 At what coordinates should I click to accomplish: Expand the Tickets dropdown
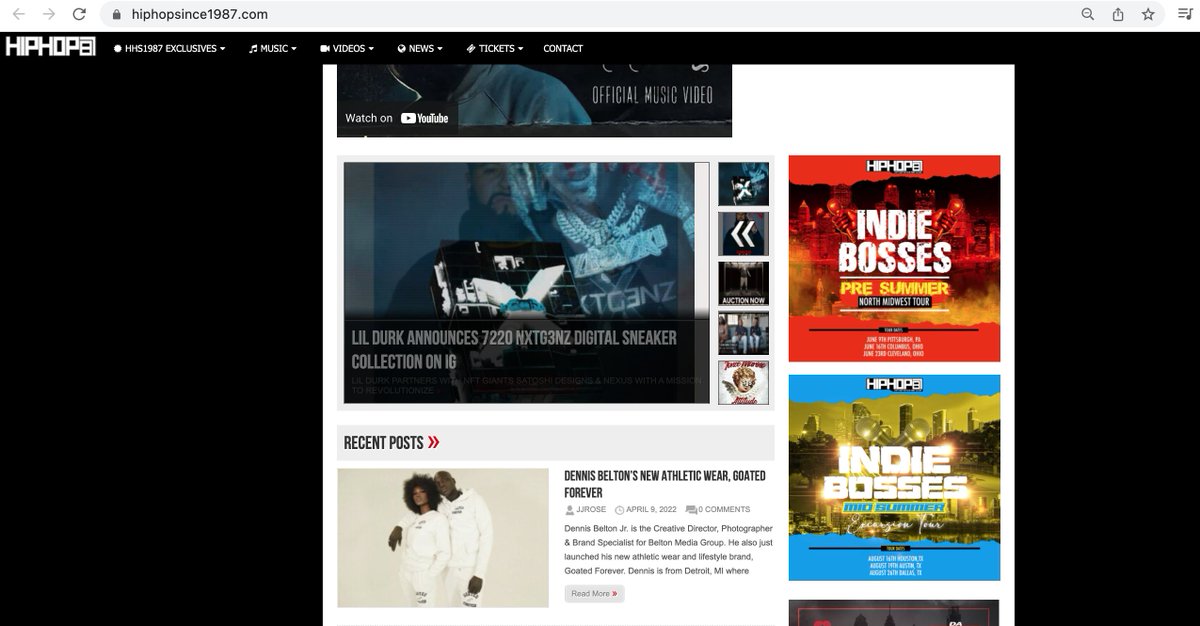point(494,48)
